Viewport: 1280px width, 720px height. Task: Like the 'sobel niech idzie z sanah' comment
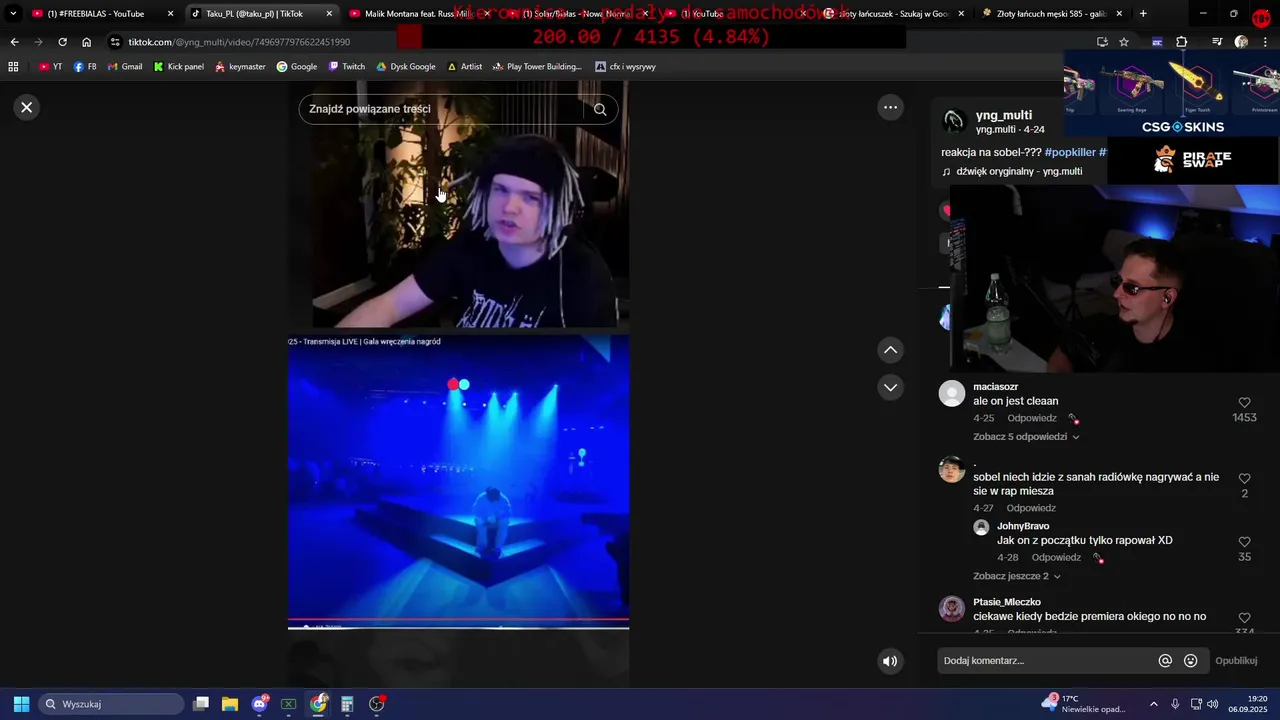point(1244,478)
